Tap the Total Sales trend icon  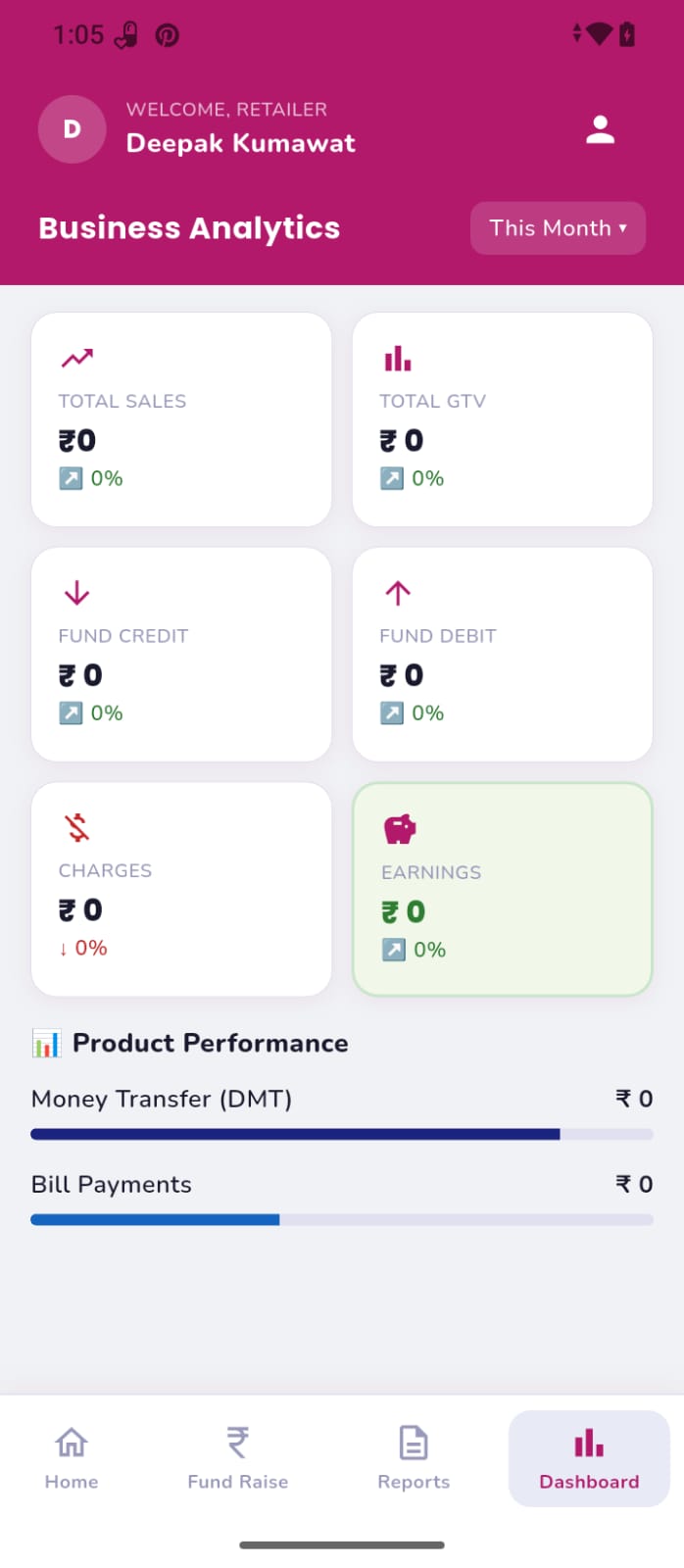tap(77, 359)
